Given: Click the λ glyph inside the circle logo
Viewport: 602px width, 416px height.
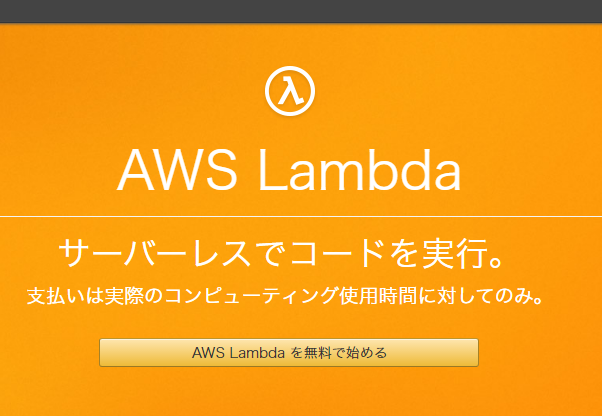Looking at the screenshot, I should [x=290, y=91].
